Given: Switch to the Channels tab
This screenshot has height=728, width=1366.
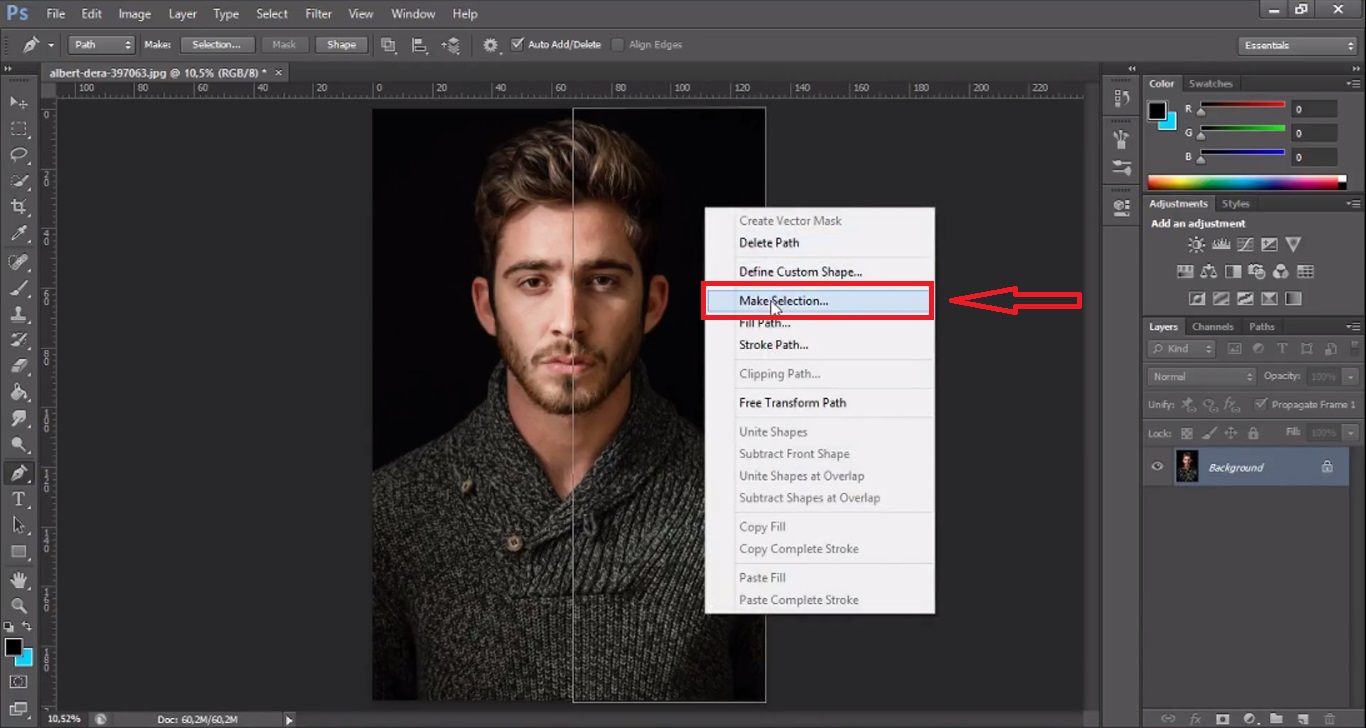Looking at the screenshot, I should [x=1212, y=327].
